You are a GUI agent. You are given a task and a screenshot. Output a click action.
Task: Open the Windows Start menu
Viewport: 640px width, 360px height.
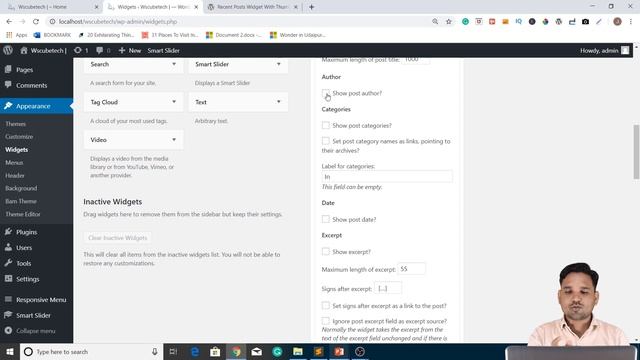click(10, 351)
